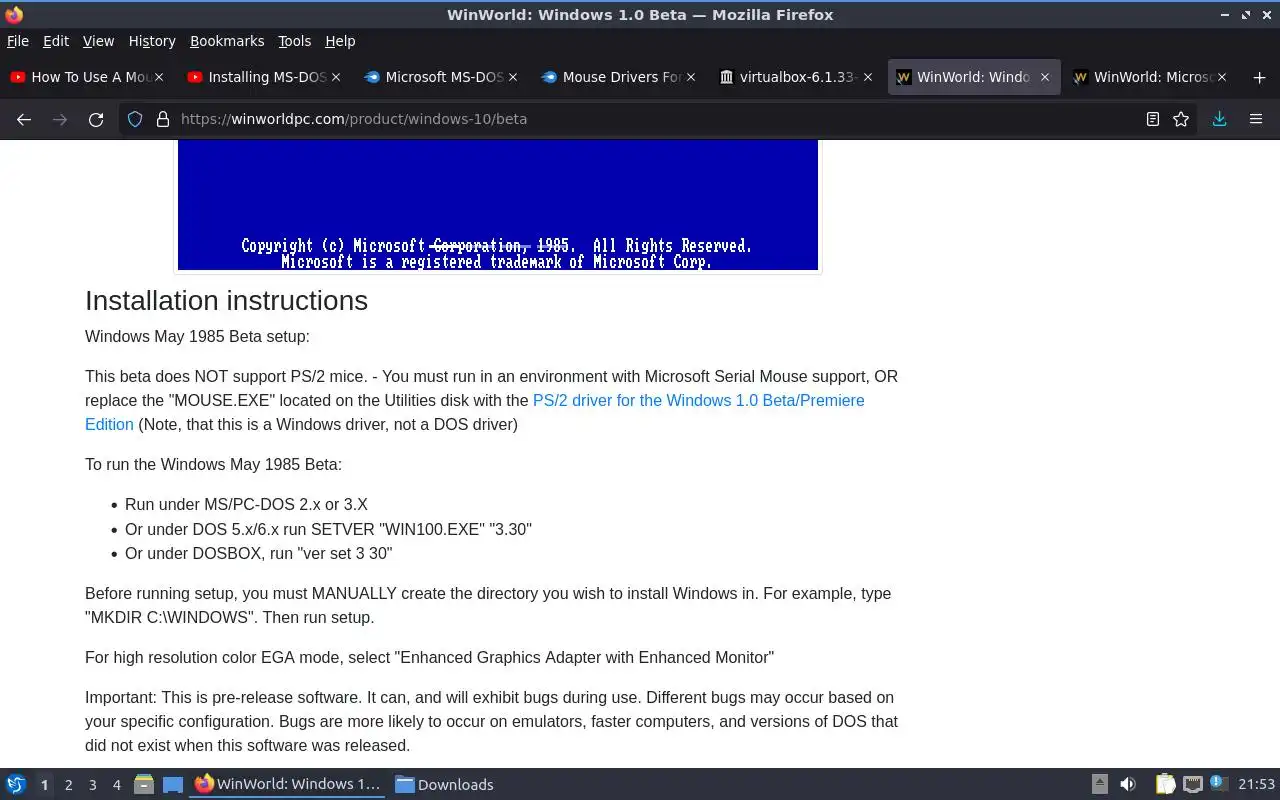Switch to workspace 3

tap(92, 785)
